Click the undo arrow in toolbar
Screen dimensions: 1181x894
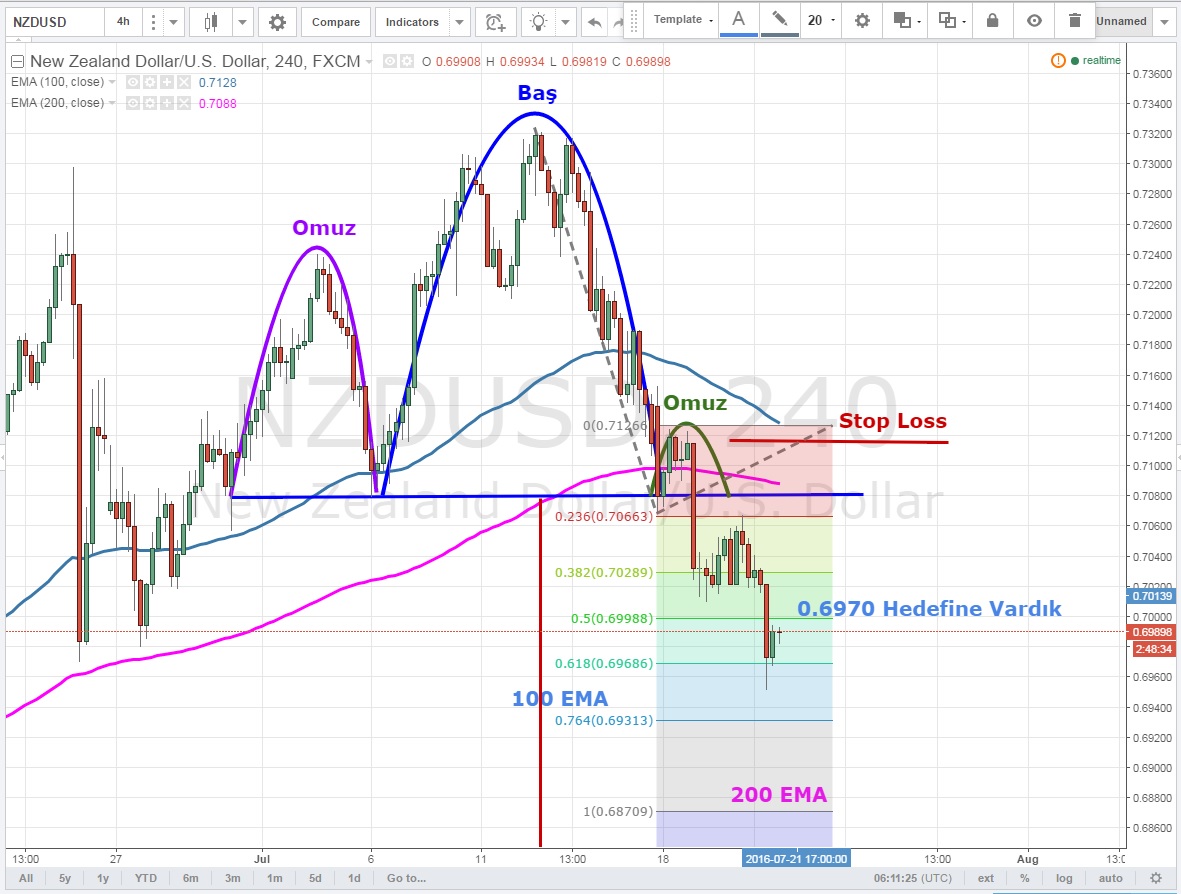coord(594,22)
